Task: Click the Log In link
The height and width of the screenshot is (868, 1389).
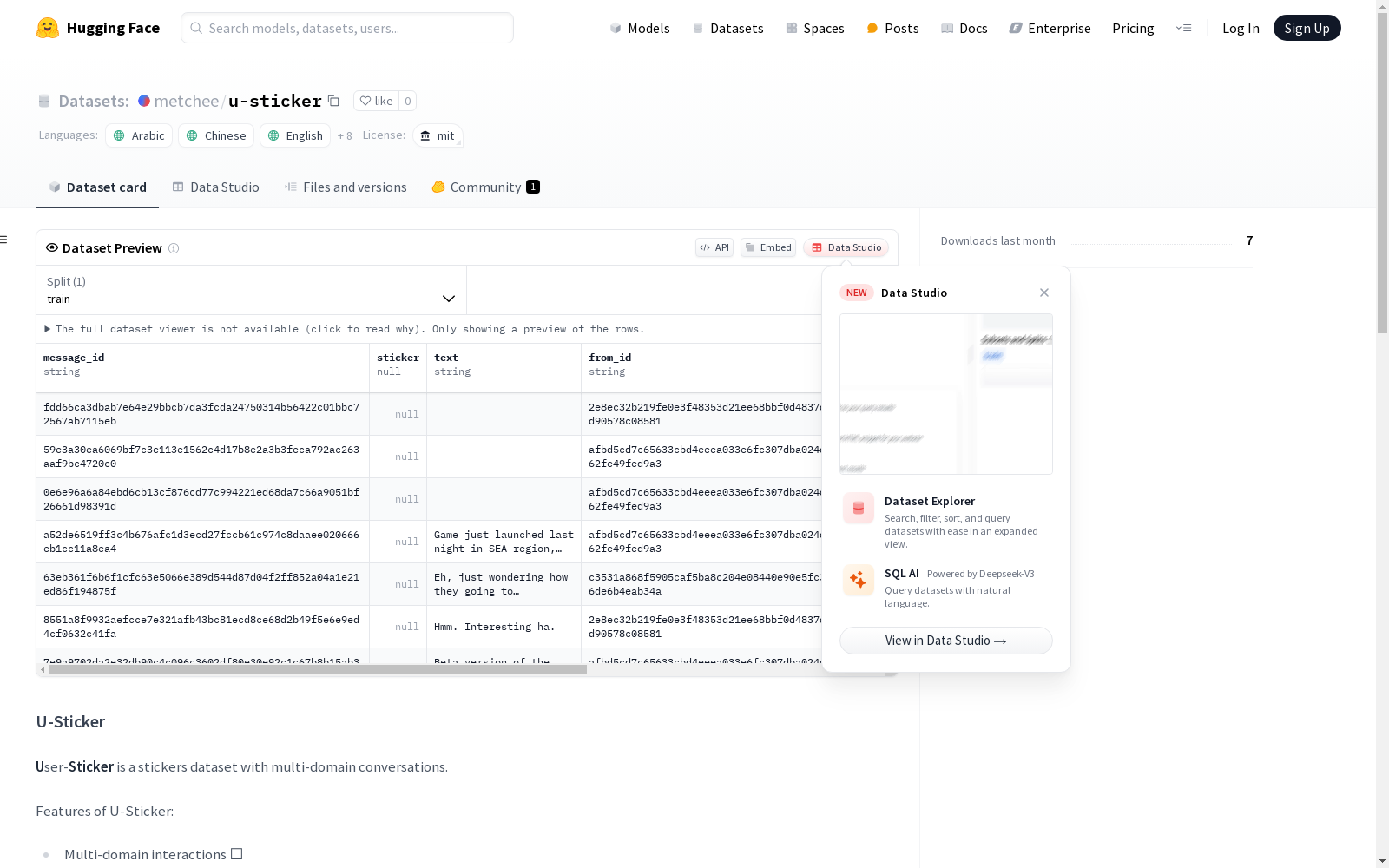Action: 1241,28
